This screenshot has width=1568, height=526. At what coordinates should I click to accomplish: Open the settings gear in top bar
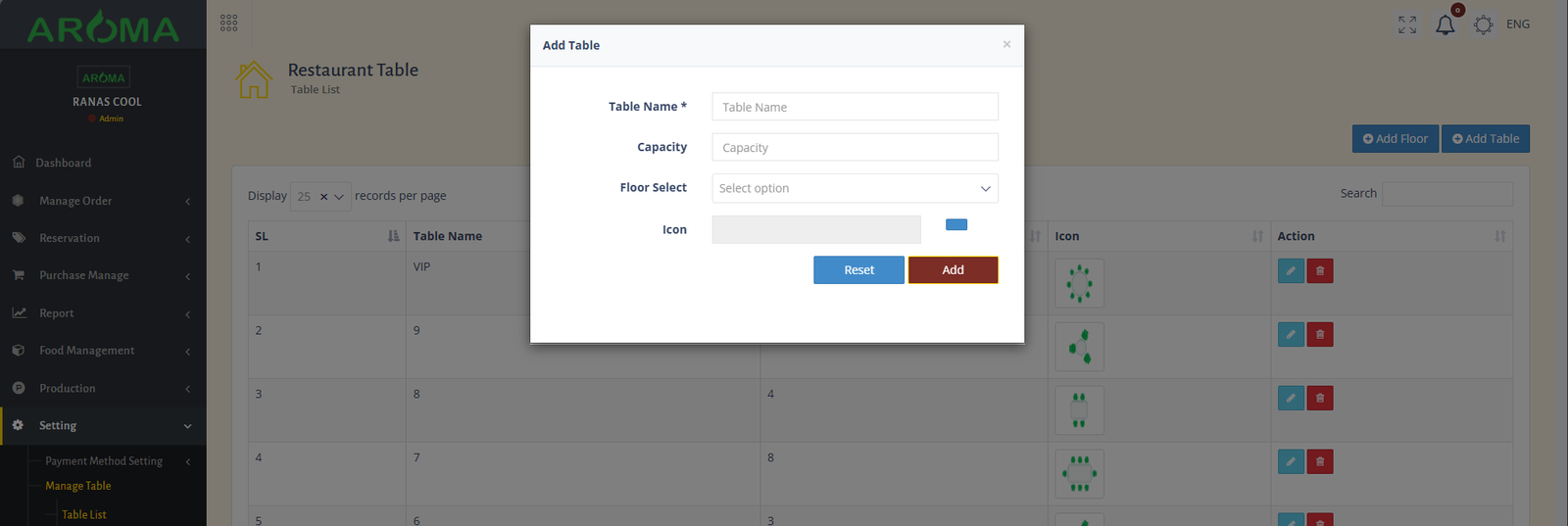[1483, 24]
